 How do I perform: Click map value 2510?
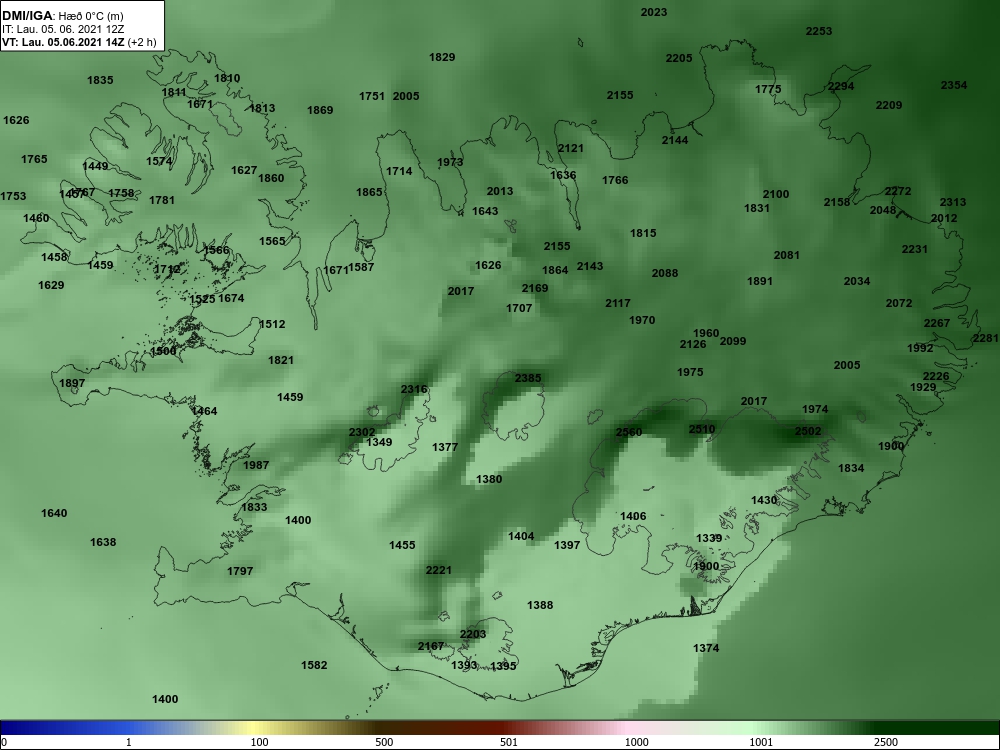pyautogui.click(x=702, y=429)
